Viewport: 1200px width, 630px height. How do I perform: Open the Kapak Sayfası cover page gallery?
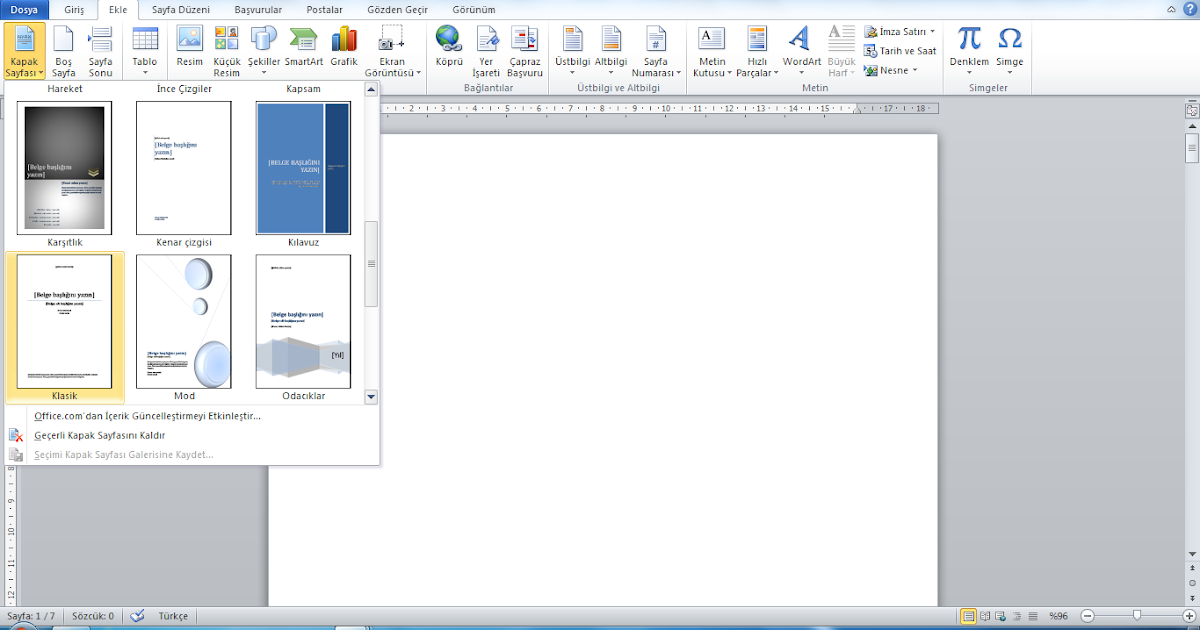pyautogui.click(x=24, y=51)
